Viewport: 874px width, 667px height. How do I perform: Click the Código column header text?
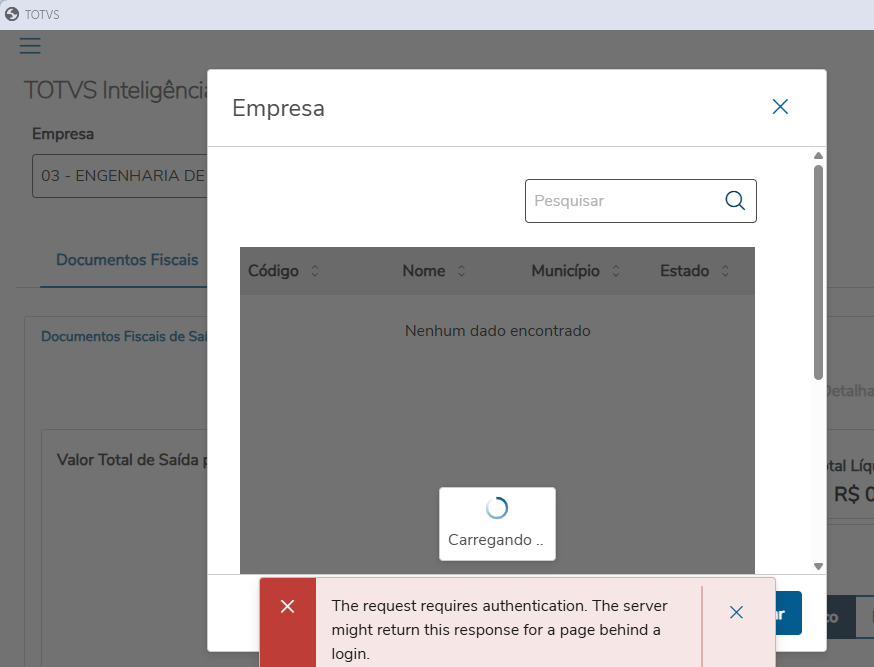[273, 271]
